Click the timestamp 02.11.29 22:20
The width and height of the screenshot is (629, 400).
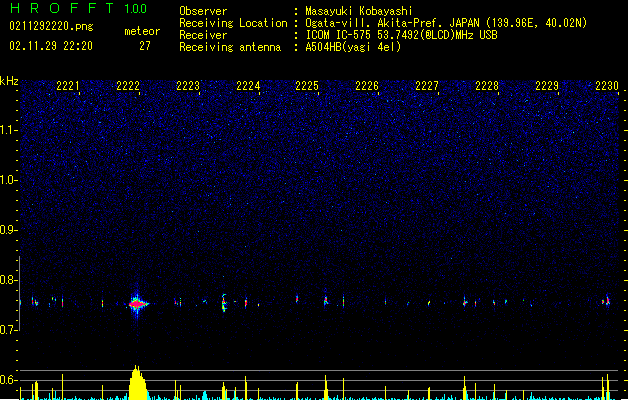(x=51, y=46)
